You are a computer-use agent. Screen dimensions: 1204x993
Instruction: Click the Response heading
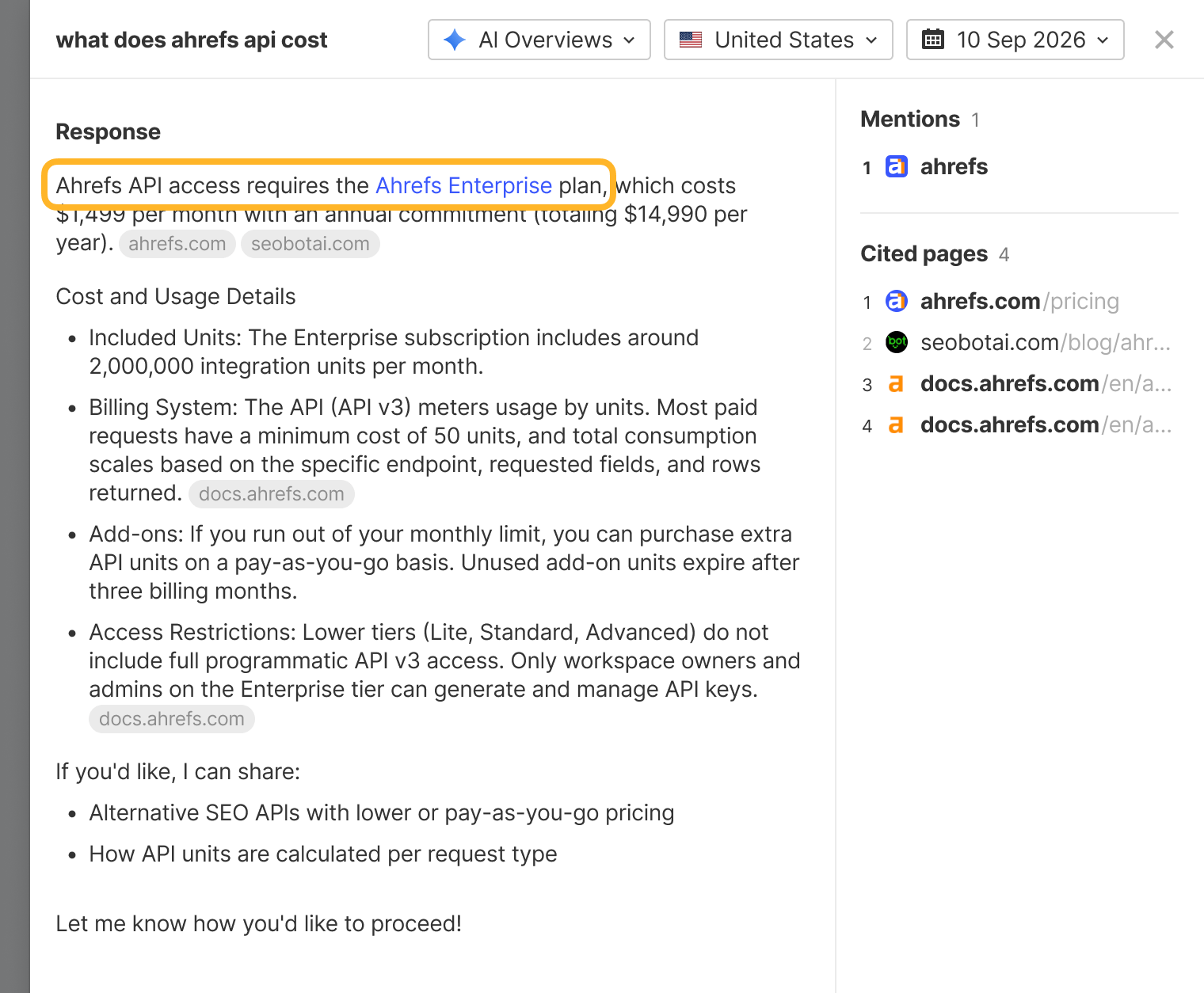tap(109, 131)
